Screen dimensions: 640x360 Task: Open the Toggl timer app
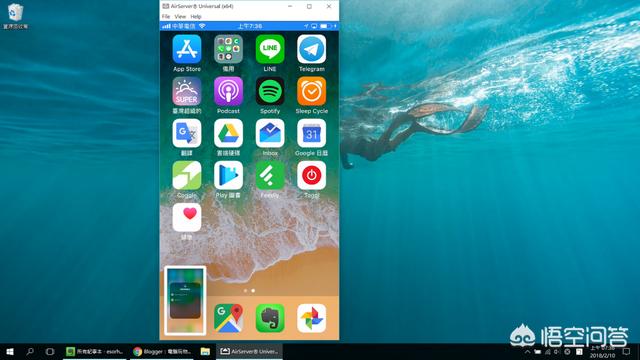coord(311,175)
